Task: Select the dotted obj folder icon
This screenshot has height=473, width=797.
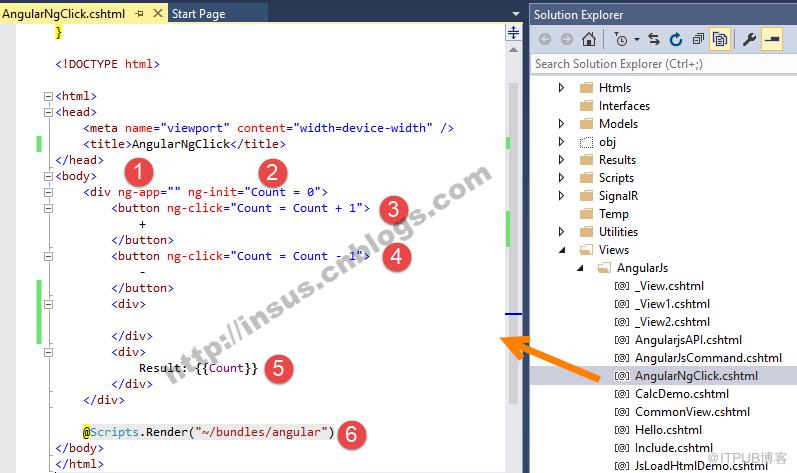Action: coord(587,142)
